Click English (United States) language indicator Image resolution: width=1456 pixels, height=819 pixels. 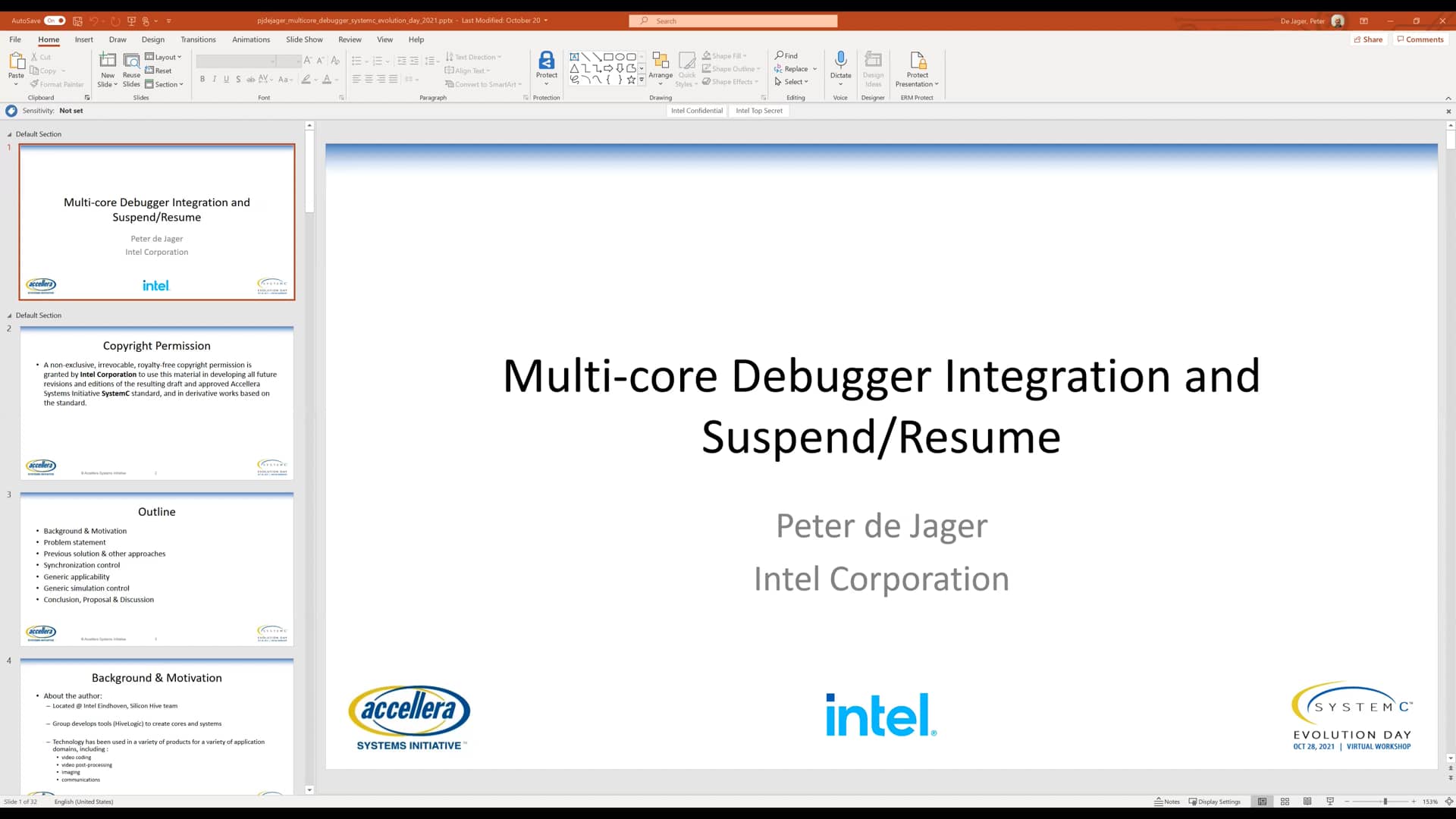(x=83, y=802)
